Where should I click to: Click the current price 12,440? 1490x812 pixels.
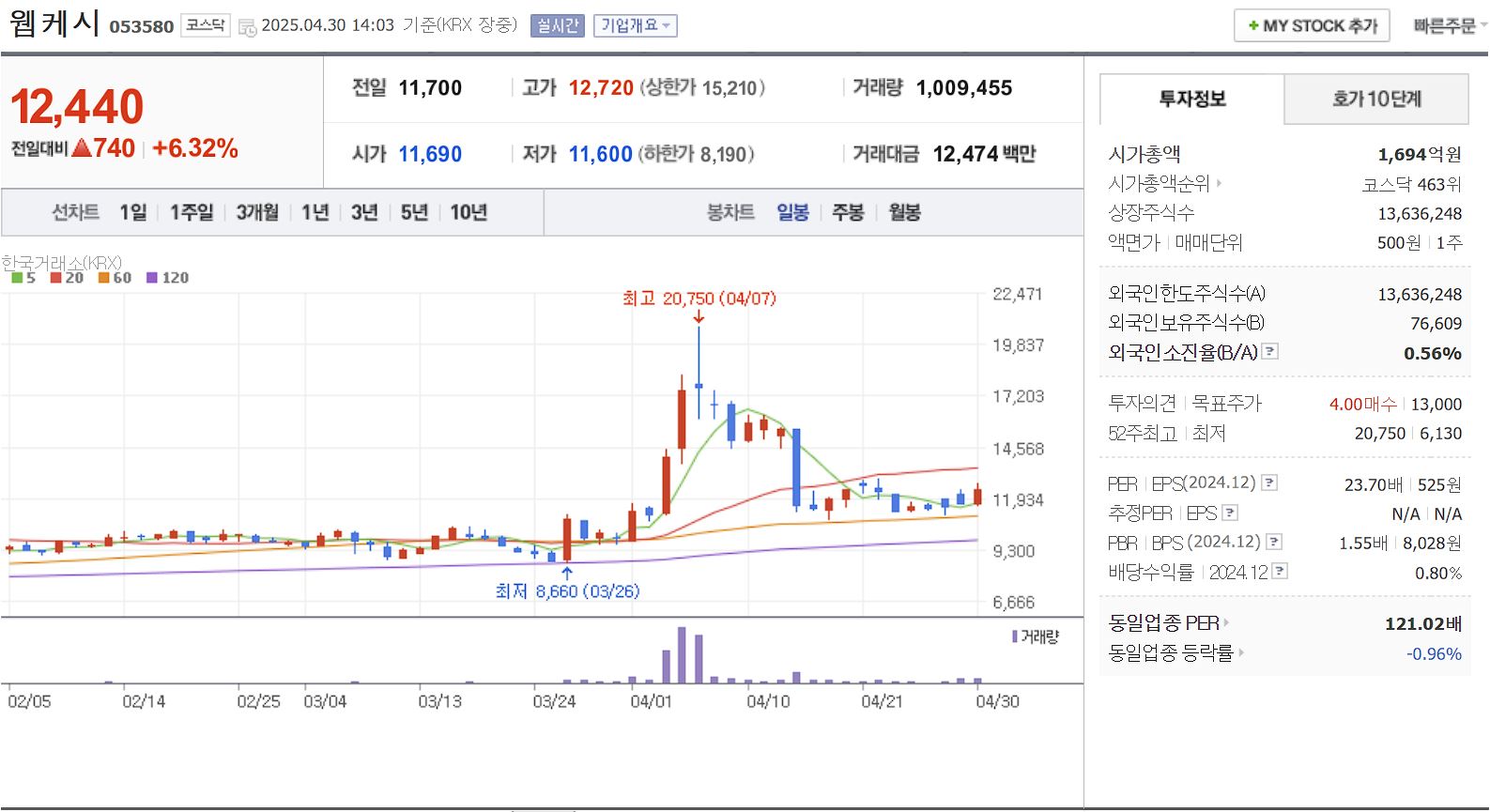pos(77,106)
